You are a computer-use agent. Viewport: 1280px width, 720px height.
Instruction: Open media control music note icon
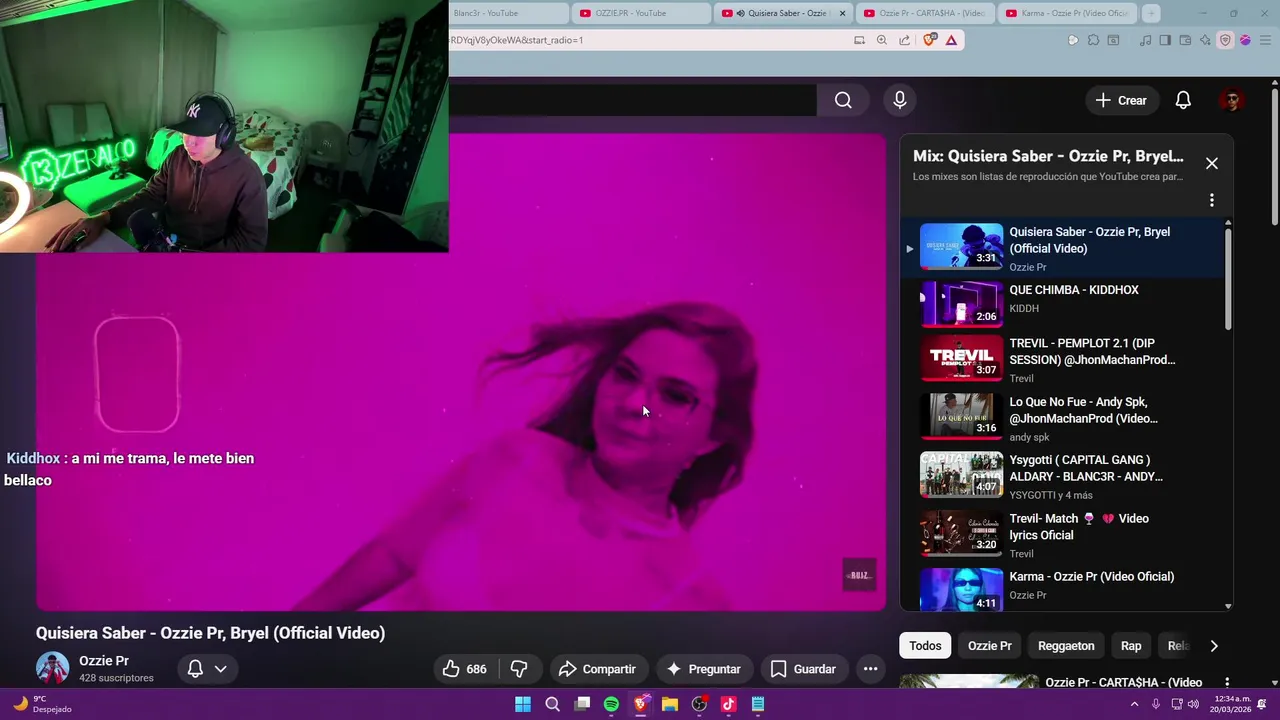pos(1146,40)
